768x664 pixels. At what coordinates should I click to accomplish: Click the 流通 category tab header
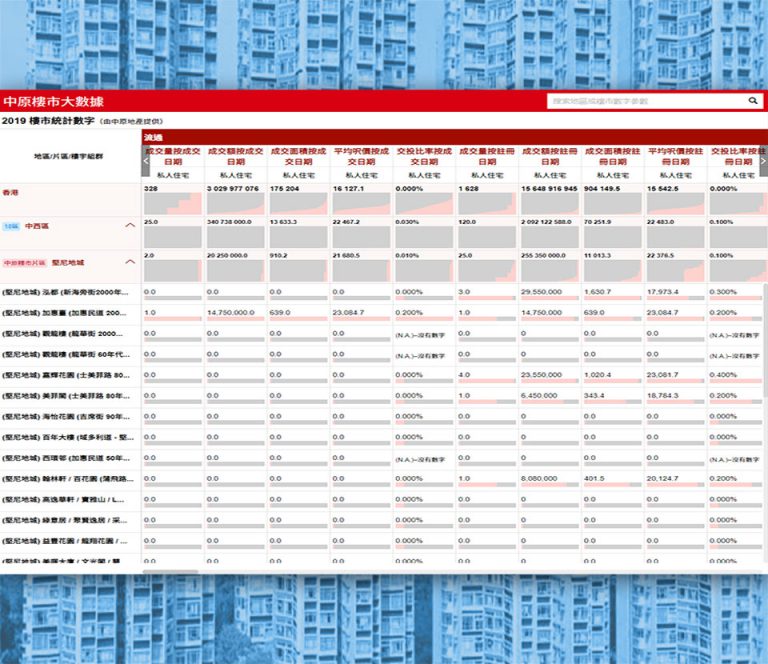pyautogui.click(x=153, y=138)
